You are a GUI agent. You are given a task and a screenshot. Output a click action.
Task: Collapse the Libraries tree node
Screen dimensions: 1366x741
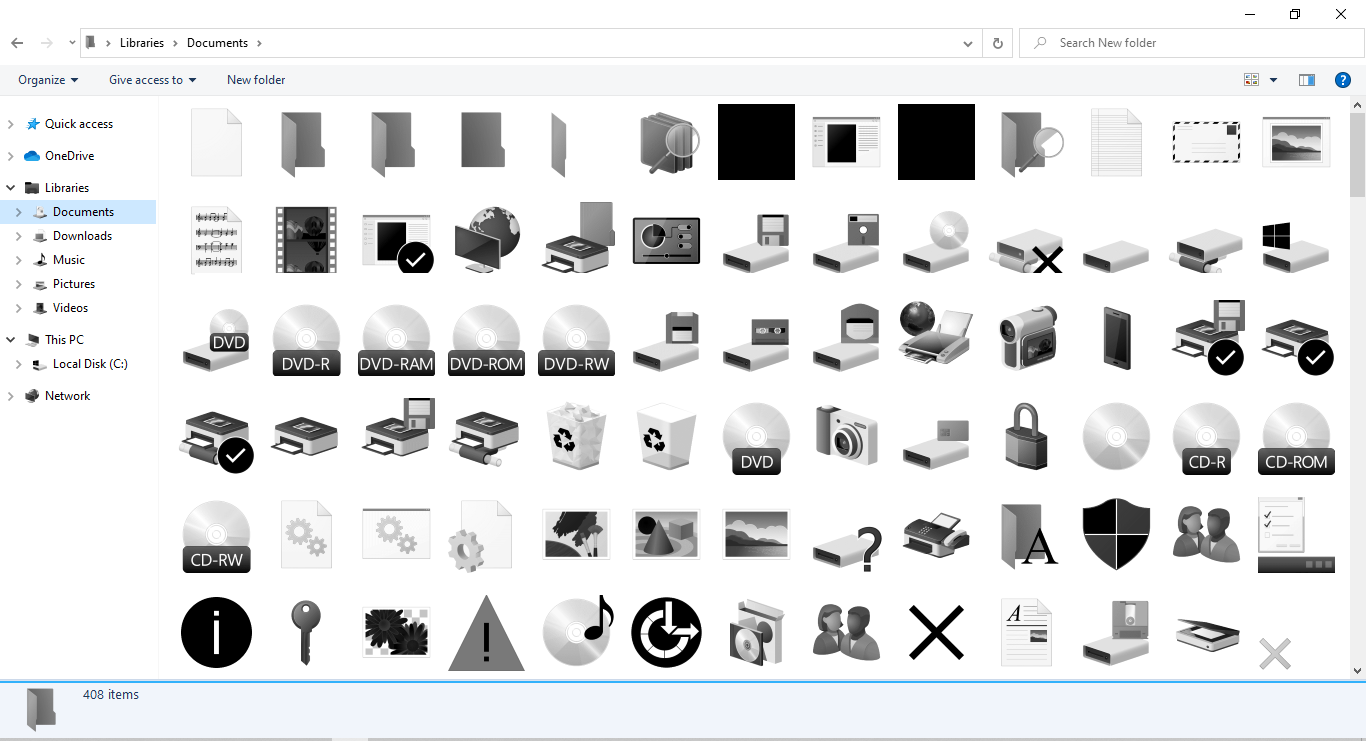[10, 187]
